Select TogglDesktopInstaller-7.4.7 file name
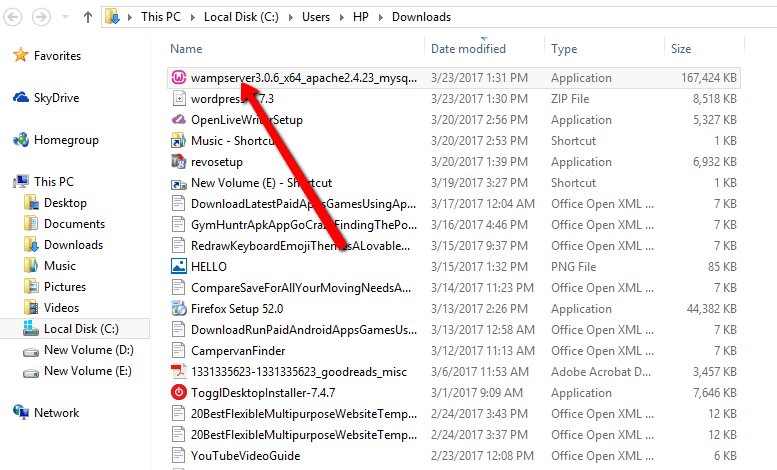The height and width of the screenshot is (470, 777). coord(263,393)
